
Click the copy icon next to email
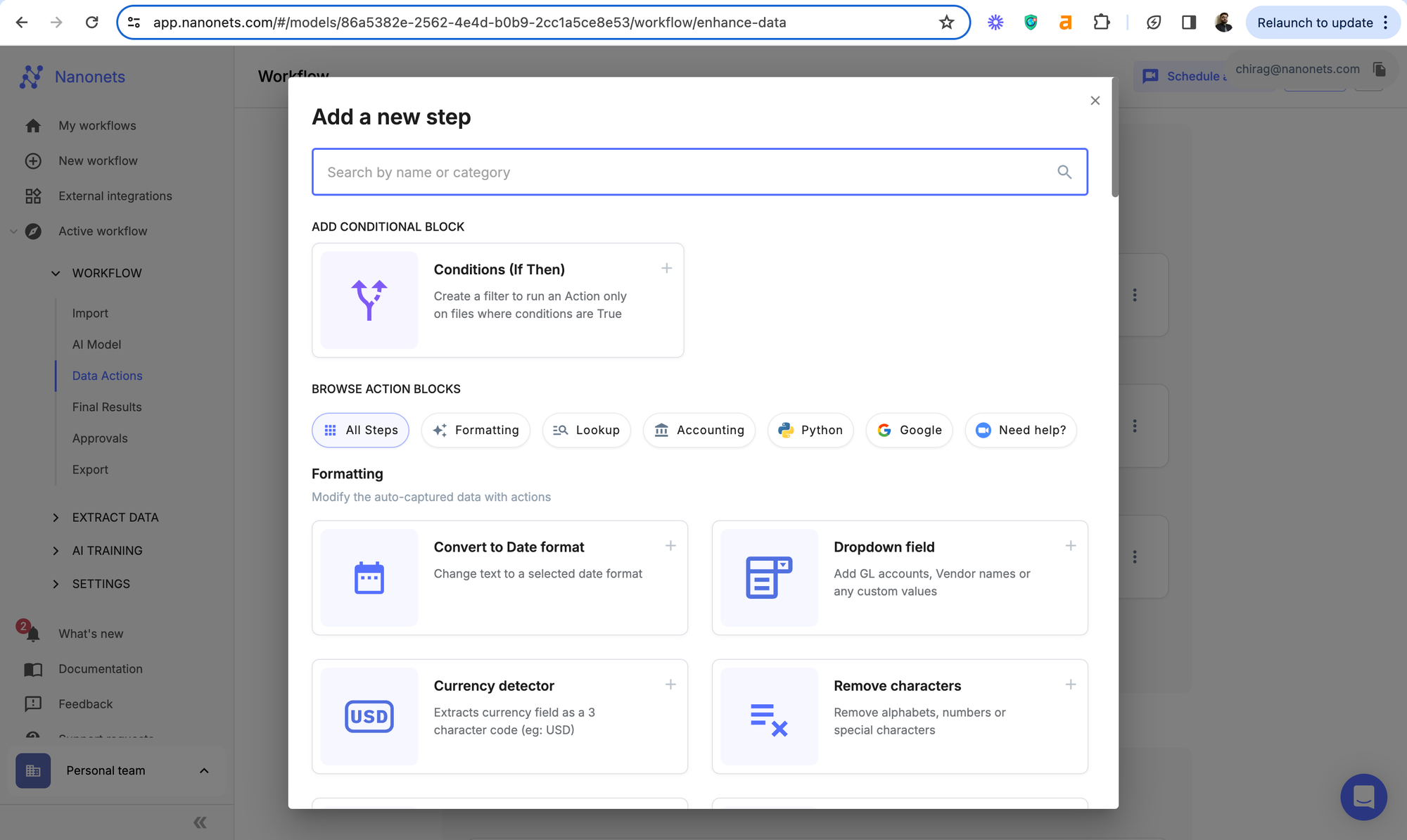pos(1380,69)
